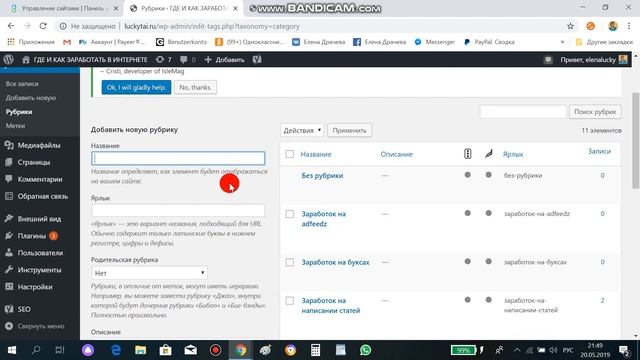Click Применить button
The width and height of the screenshot is (640, 360).
click(349, 131)
